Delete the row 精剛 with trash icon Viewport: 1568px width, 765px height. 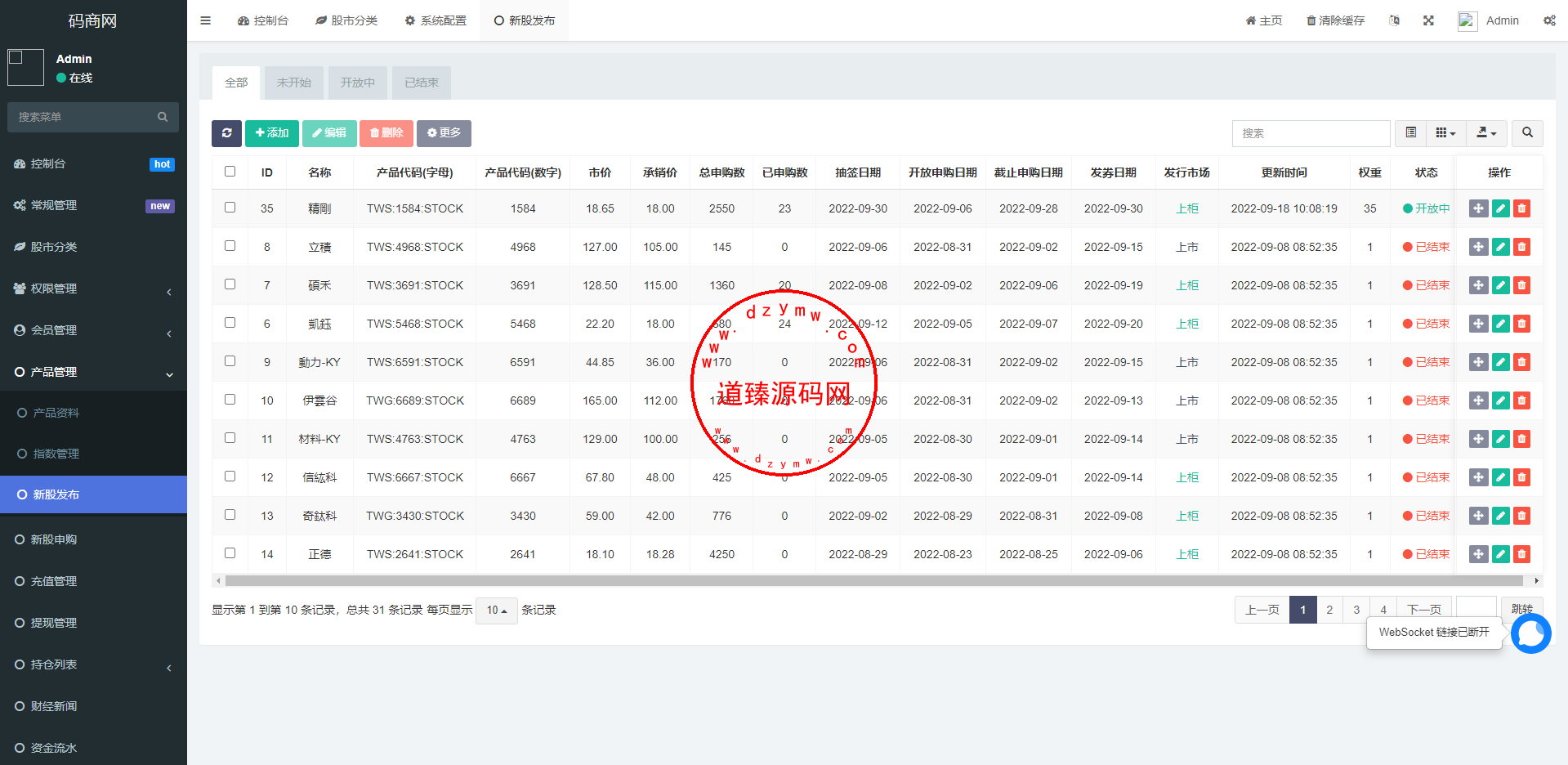[1521, 208]
